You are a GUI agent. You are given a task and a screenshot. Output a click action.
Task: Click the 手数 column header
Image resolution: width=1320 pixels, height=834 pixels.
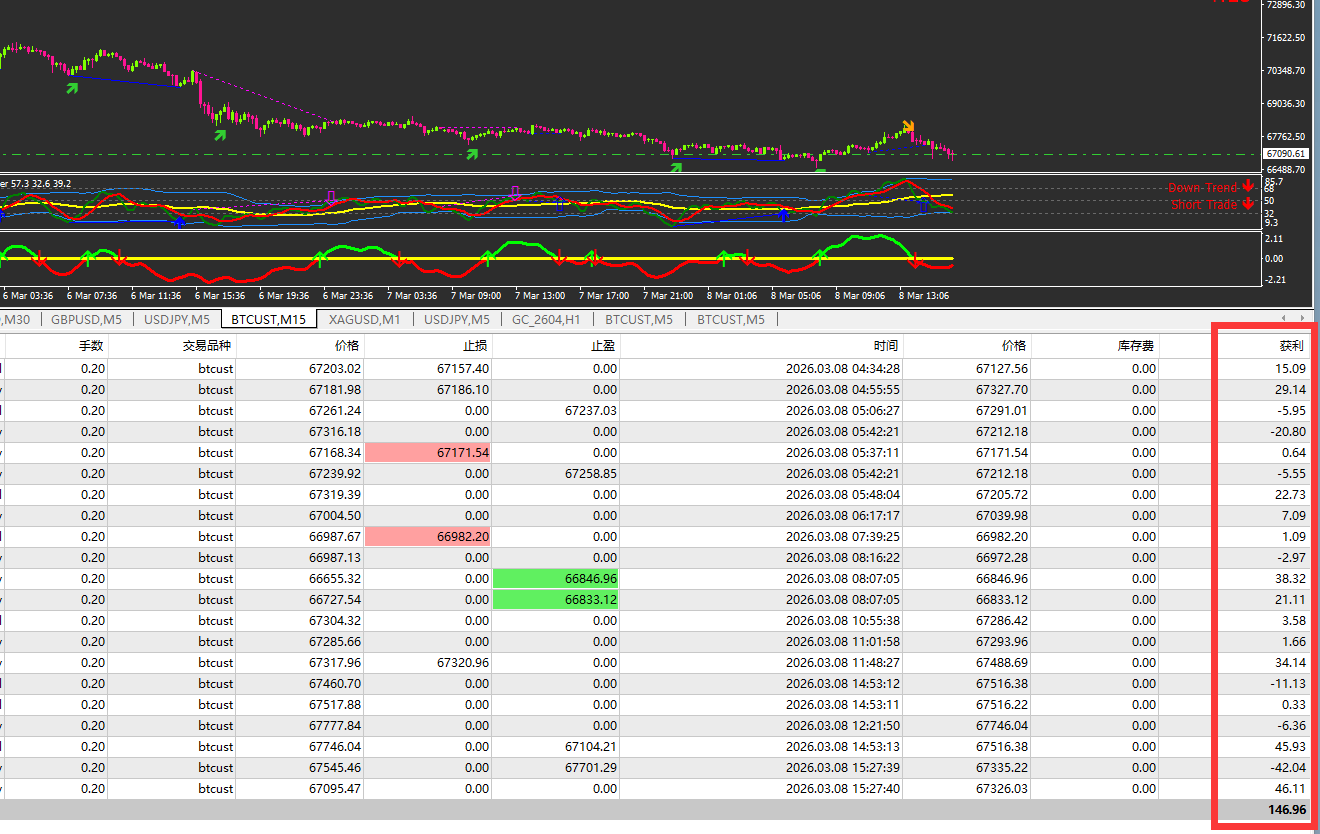point(92,346)
